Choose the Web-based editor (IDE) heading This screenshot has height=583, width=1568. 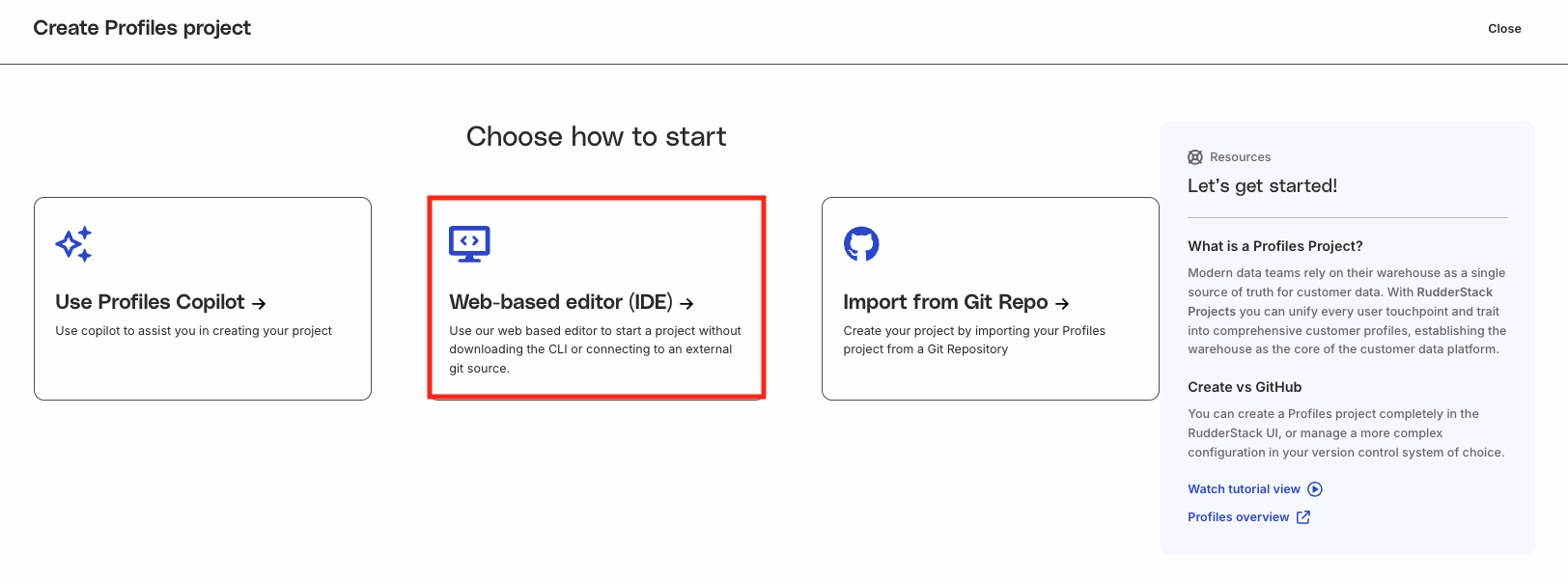coord(560,302)
